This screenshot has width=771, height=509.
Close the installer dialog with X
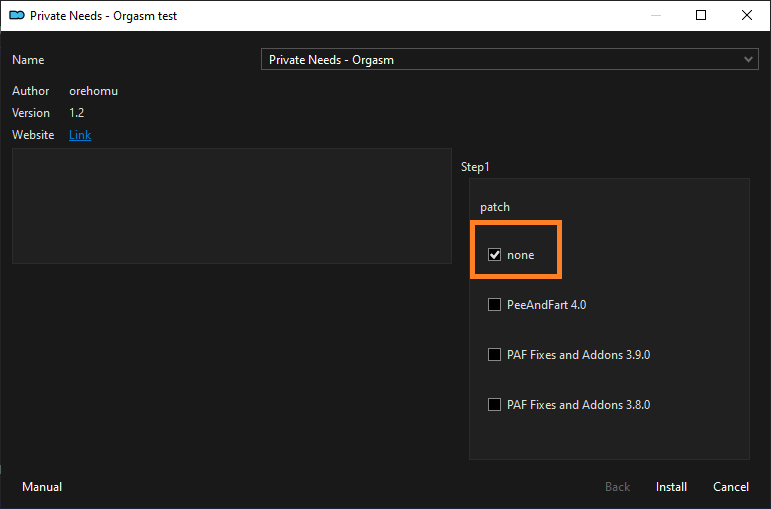pyautogui.click(x=747, y=16)
